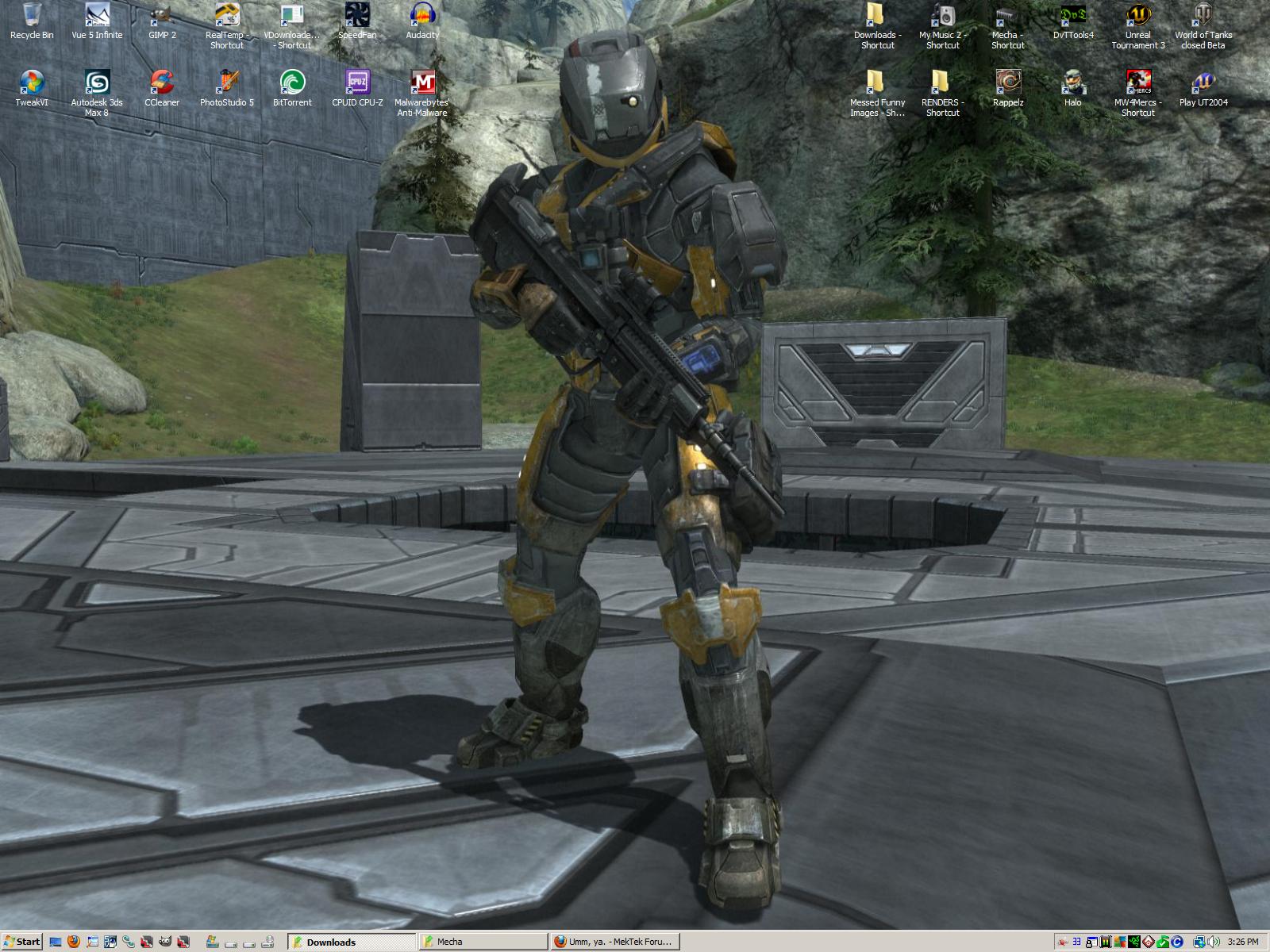This screenshot has width=1270, height=952.
Task: Select the Unreal Tournament 3 icon
Action: (1138, 25)
